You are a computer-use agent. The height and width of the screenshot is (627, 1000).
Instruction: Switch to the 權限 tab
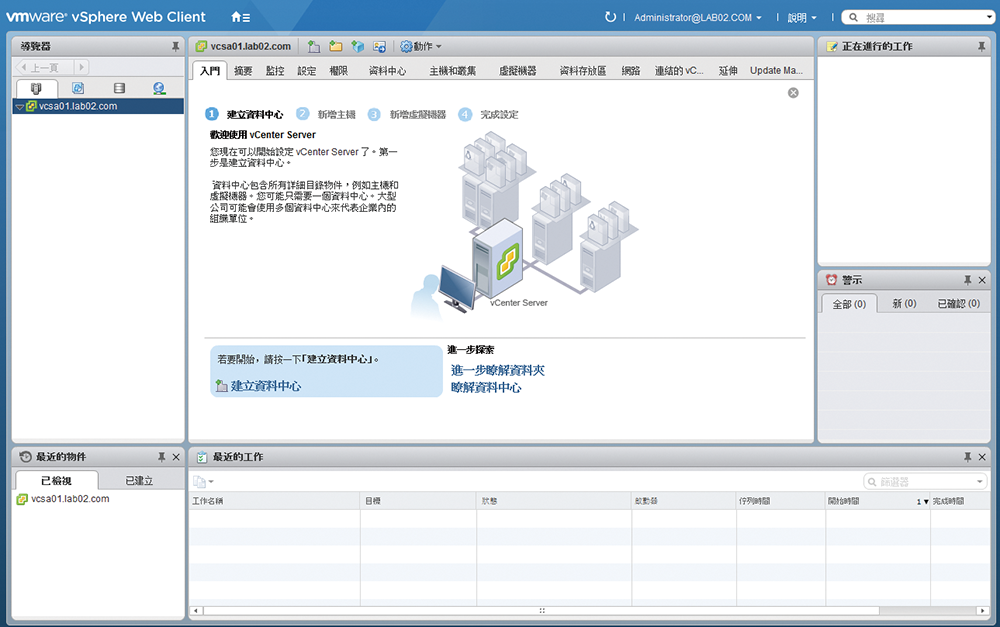point(339,71)
